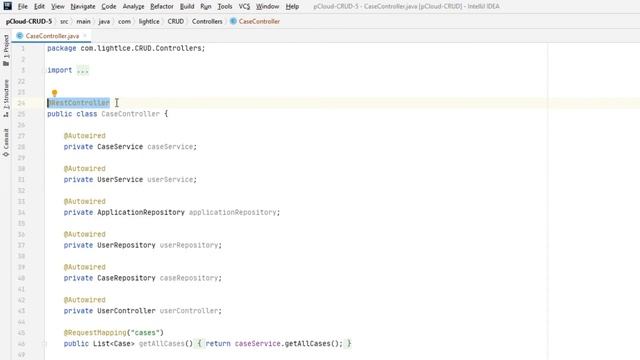
Task: Expand the folded import dots placeholder
Action: [82, 70]
